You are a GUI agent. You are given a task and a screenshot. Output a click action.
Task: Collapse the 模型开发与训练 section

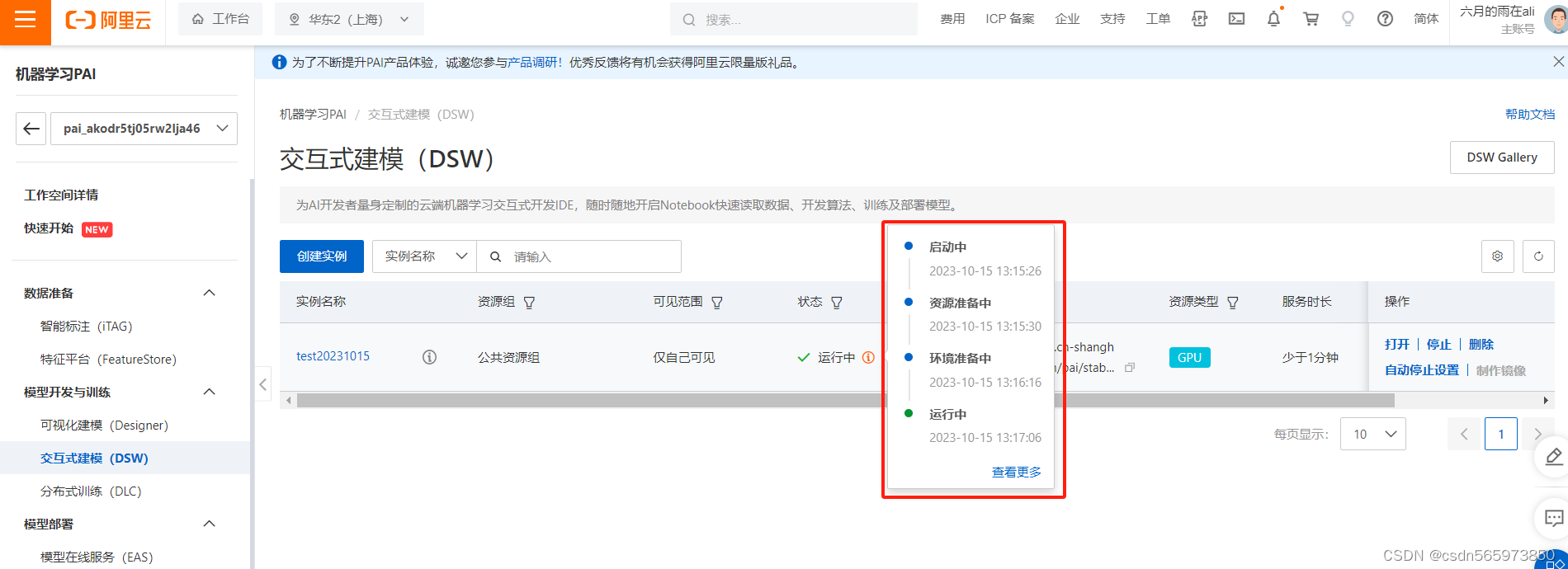(x=209, y=392)
